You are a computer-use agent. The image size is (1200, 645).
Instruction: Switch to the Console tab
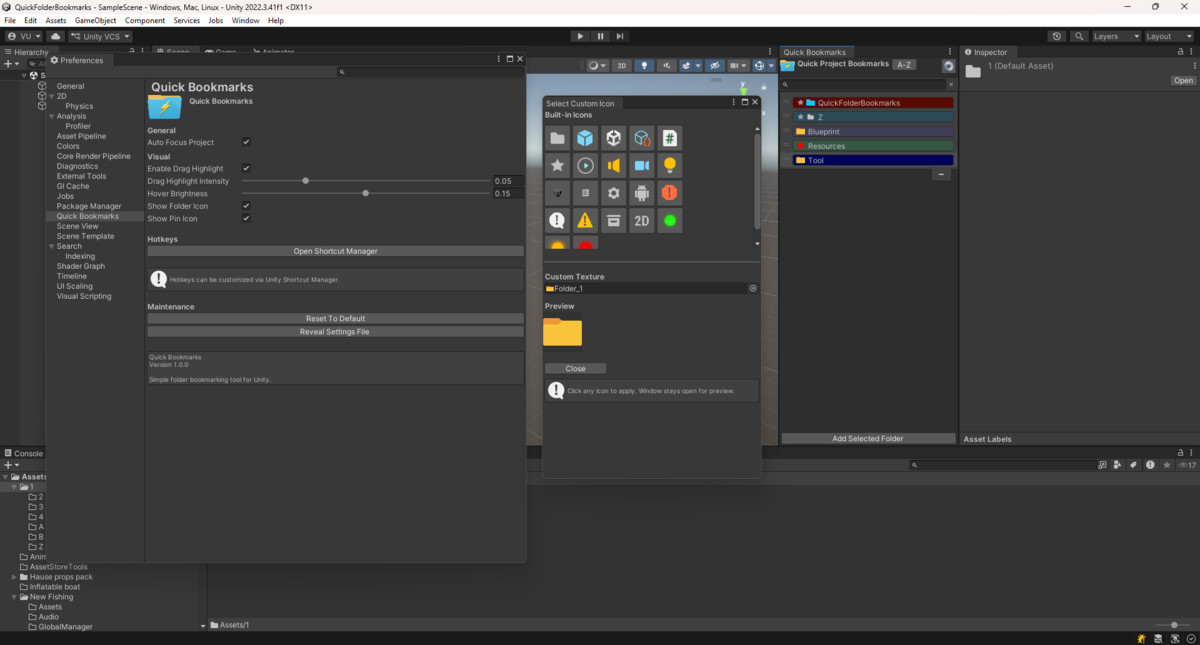coord(24,453)
